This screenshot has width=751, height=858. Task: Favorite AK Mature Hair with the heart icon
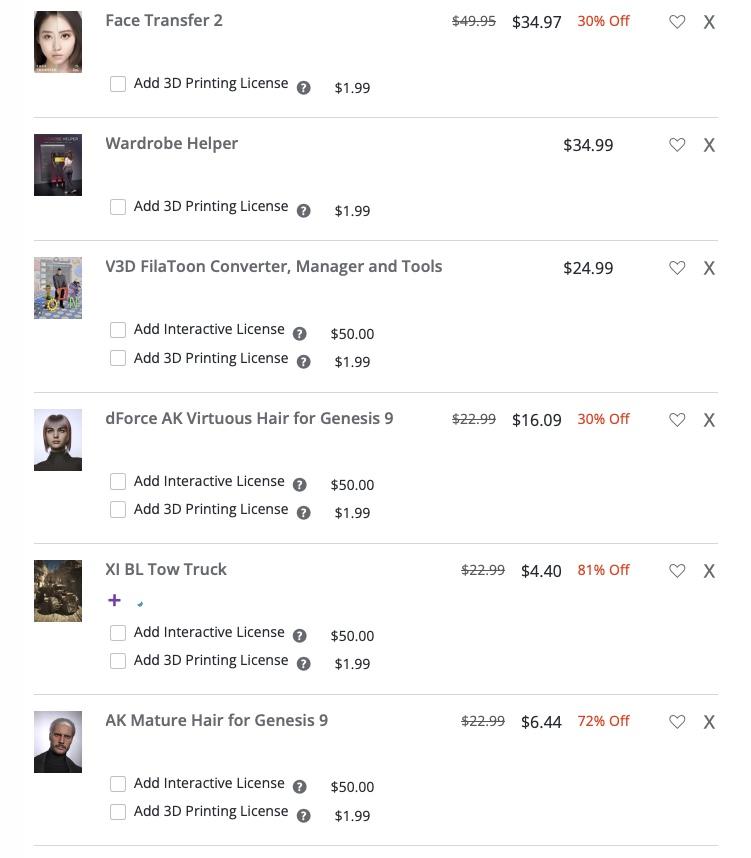pyautogui.click(x=677, y=722)
